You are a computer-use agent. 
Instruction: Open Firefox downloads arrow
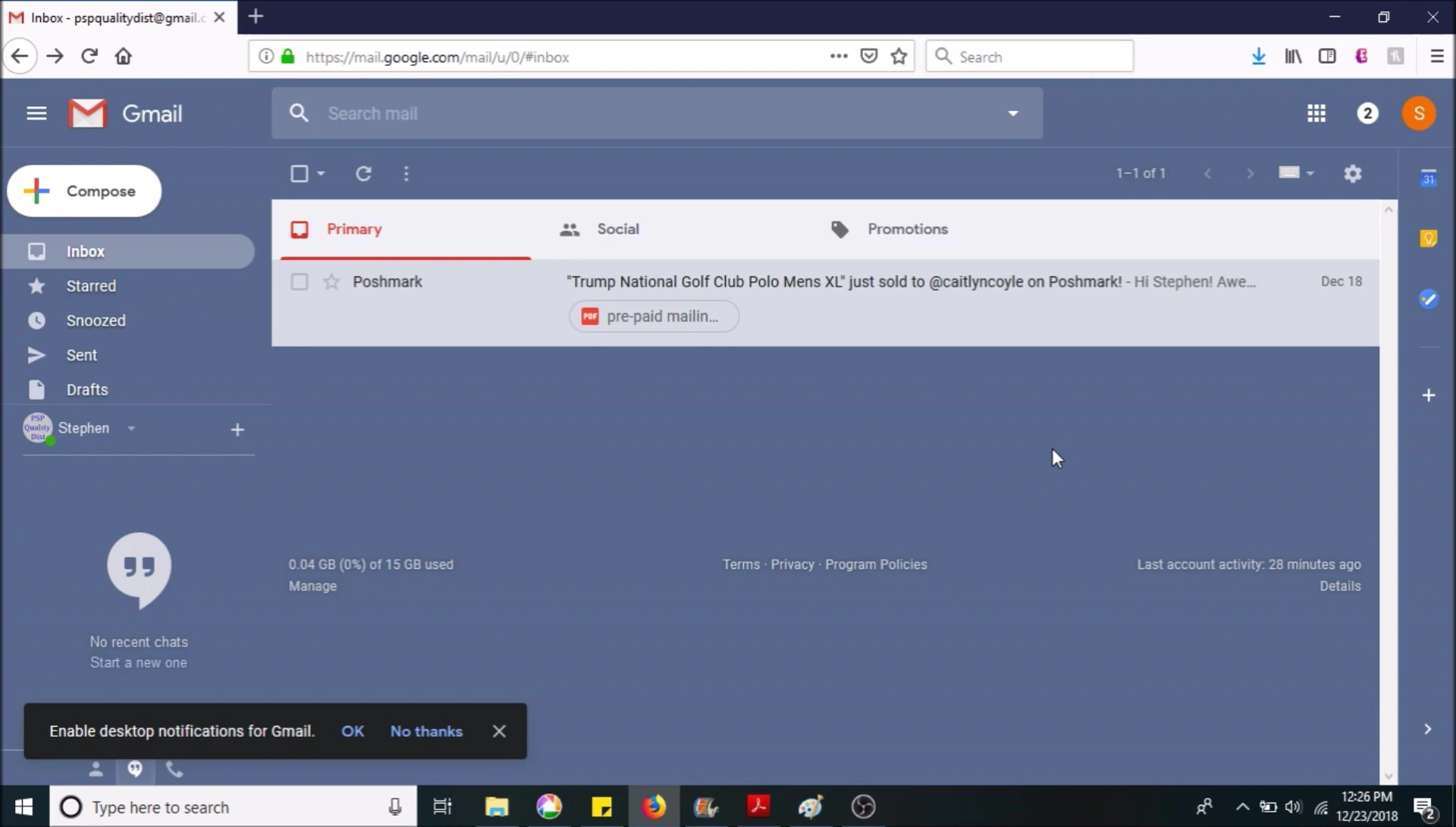tap(1258, 56)
